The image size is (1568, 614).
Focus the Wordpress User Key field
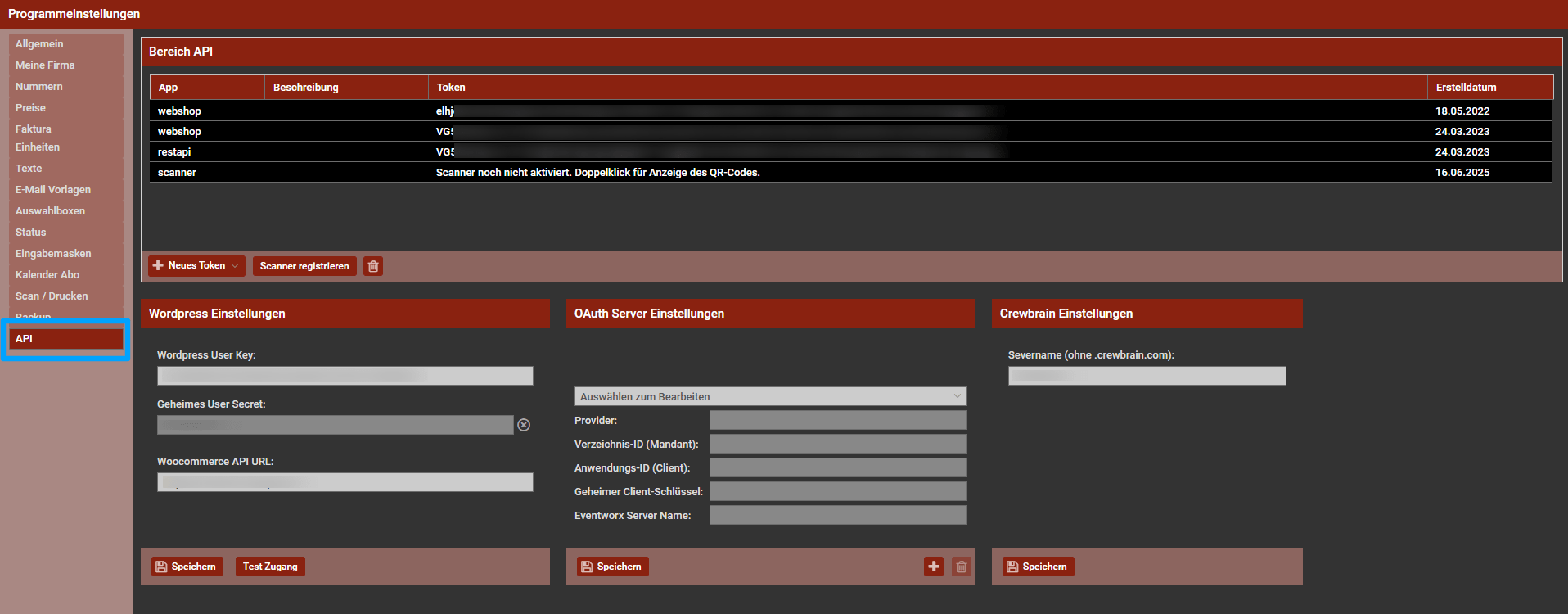coord(345,376)
